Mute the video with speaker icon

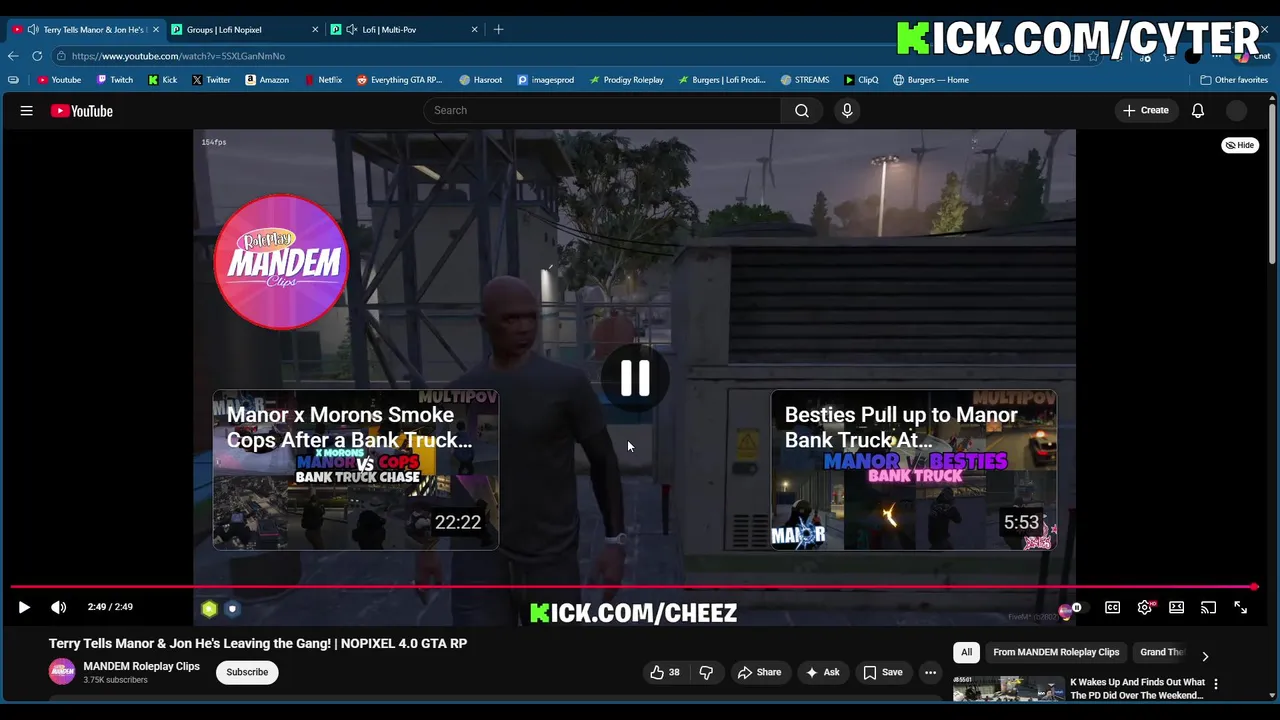tap(59, 607)
